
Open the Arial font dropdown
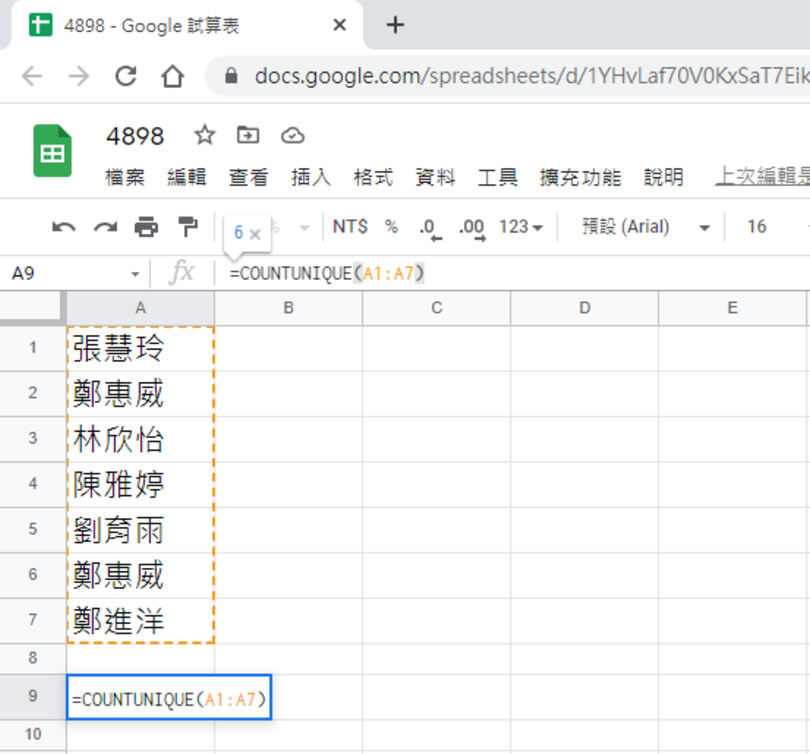pyautogui.click(x=646, y=227)
